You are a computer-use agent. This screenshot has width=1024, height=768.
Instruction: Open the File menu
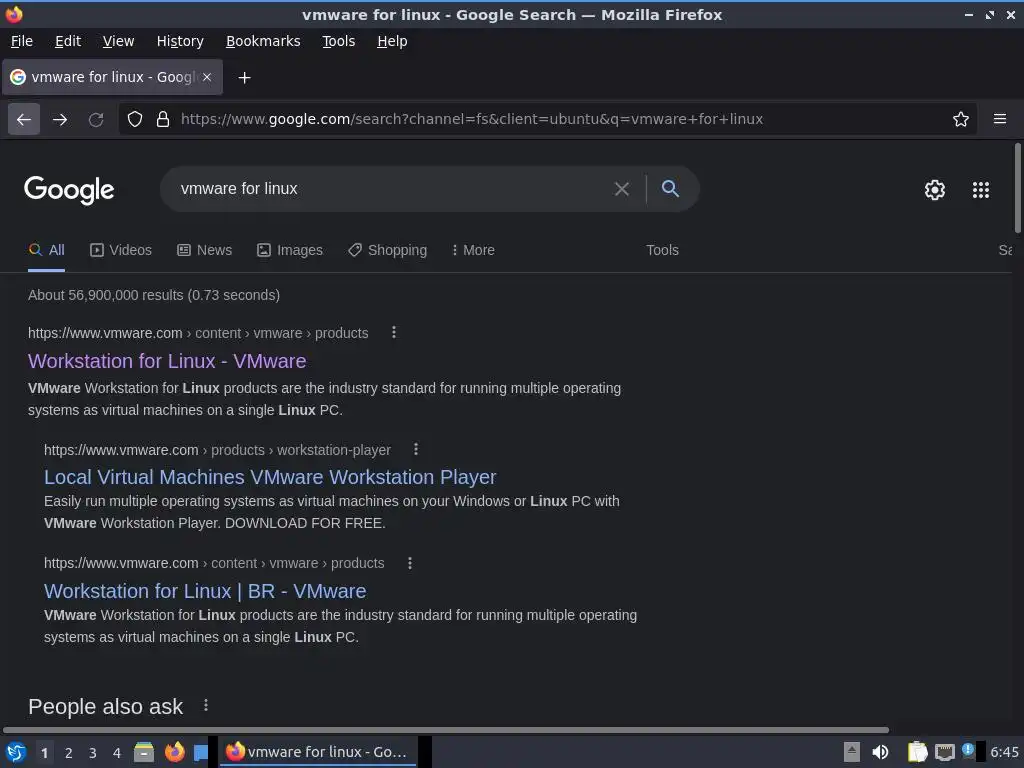22,41
